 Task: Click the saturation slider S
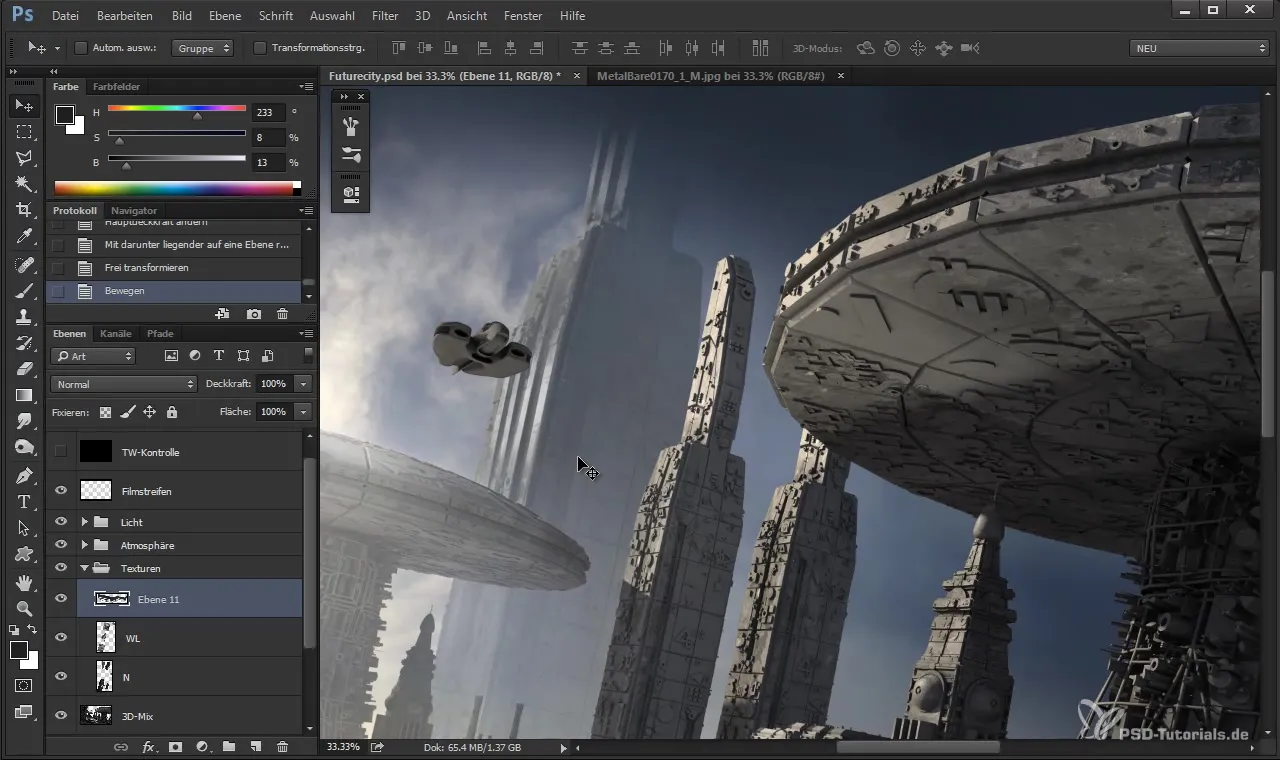tap(177, 134)
